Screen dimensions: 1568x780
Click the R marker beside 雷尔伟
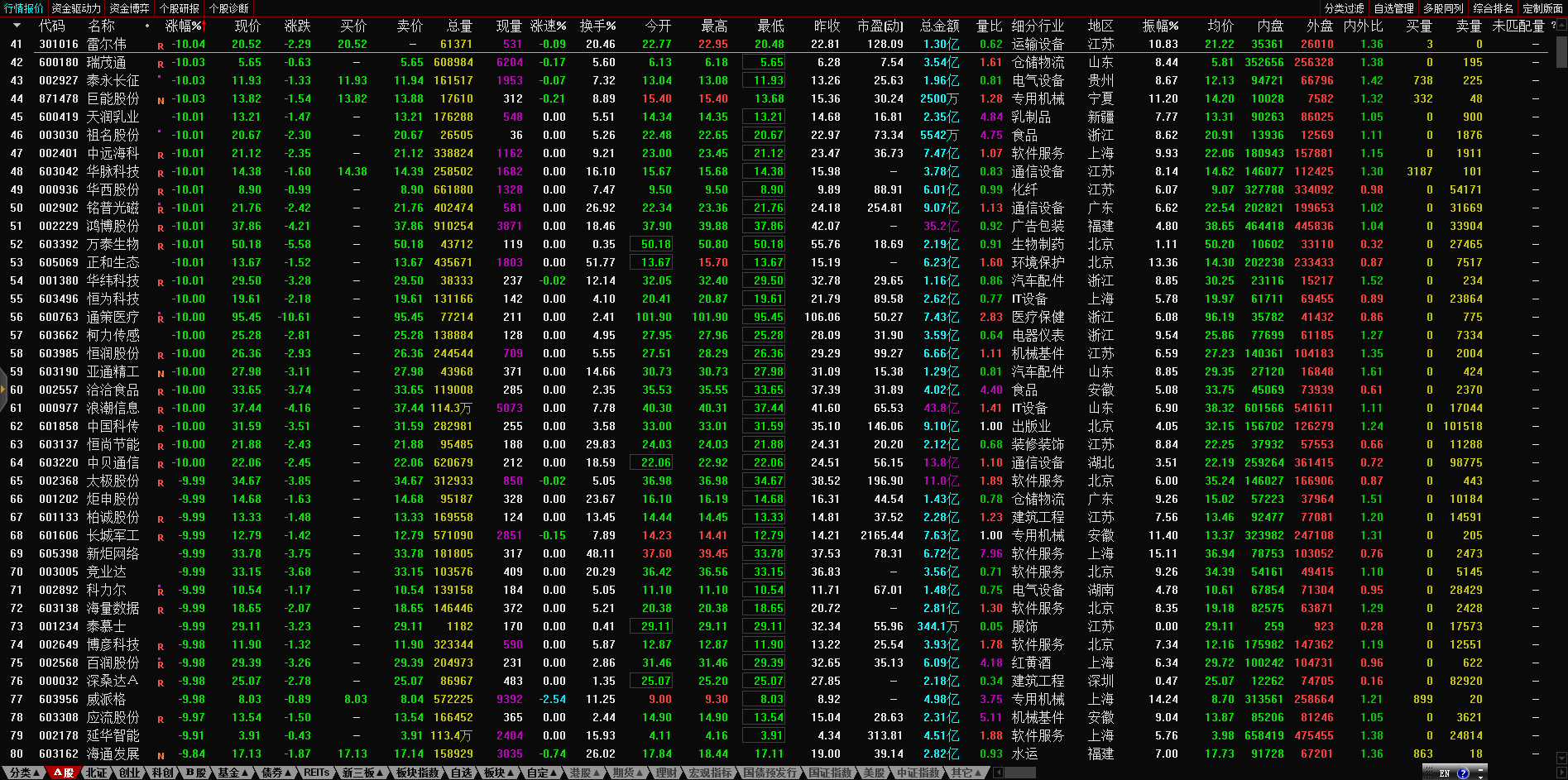161,45
